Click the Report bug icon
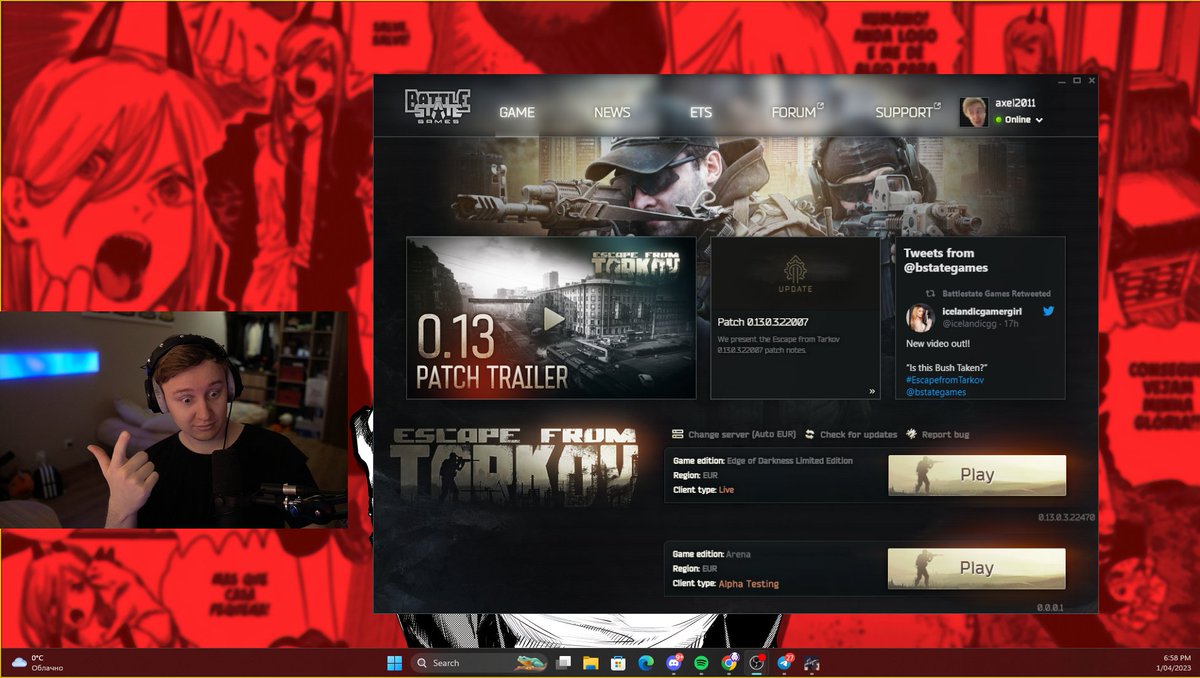Image resolution: width=1200 pixels, height=678 pixels. (912, 434)
